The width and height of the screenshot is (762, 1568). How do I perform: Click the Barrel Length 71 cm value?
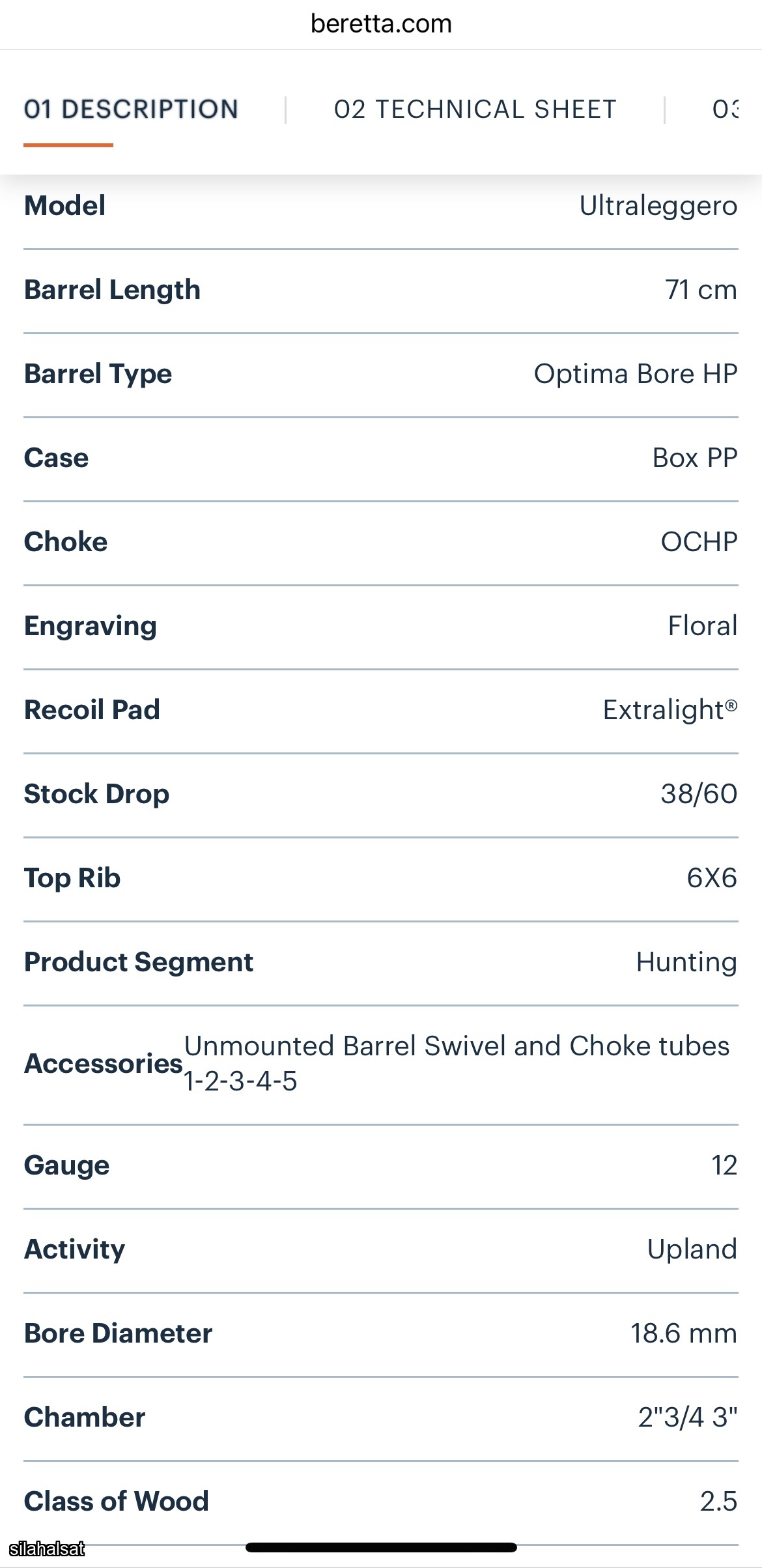point(701,290)
